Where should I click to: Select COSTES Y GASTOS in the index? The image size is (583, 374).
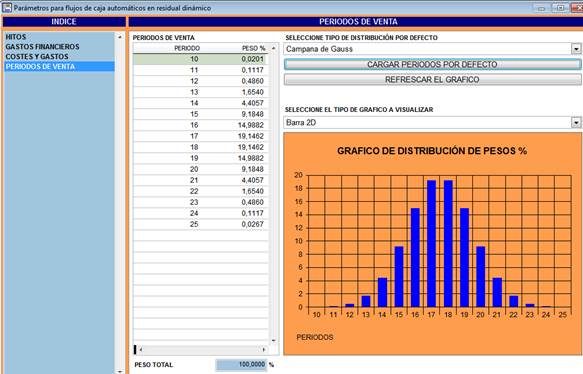tap(37, 57)
